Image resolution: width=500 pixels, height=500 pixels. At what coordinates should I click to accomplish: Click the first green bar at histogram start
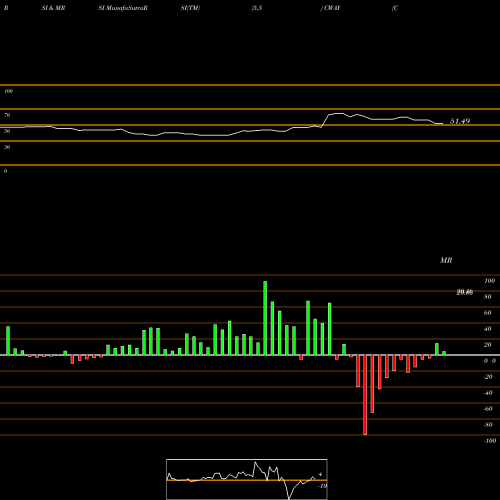coord(8,341)
